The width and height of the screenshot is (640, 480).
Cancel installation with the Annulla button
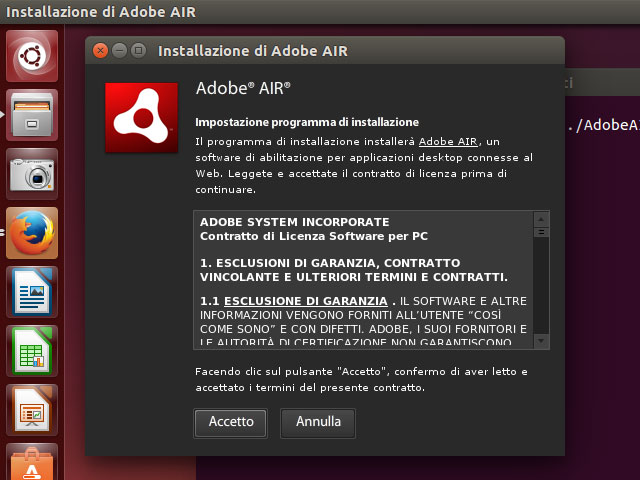[318, 422]
